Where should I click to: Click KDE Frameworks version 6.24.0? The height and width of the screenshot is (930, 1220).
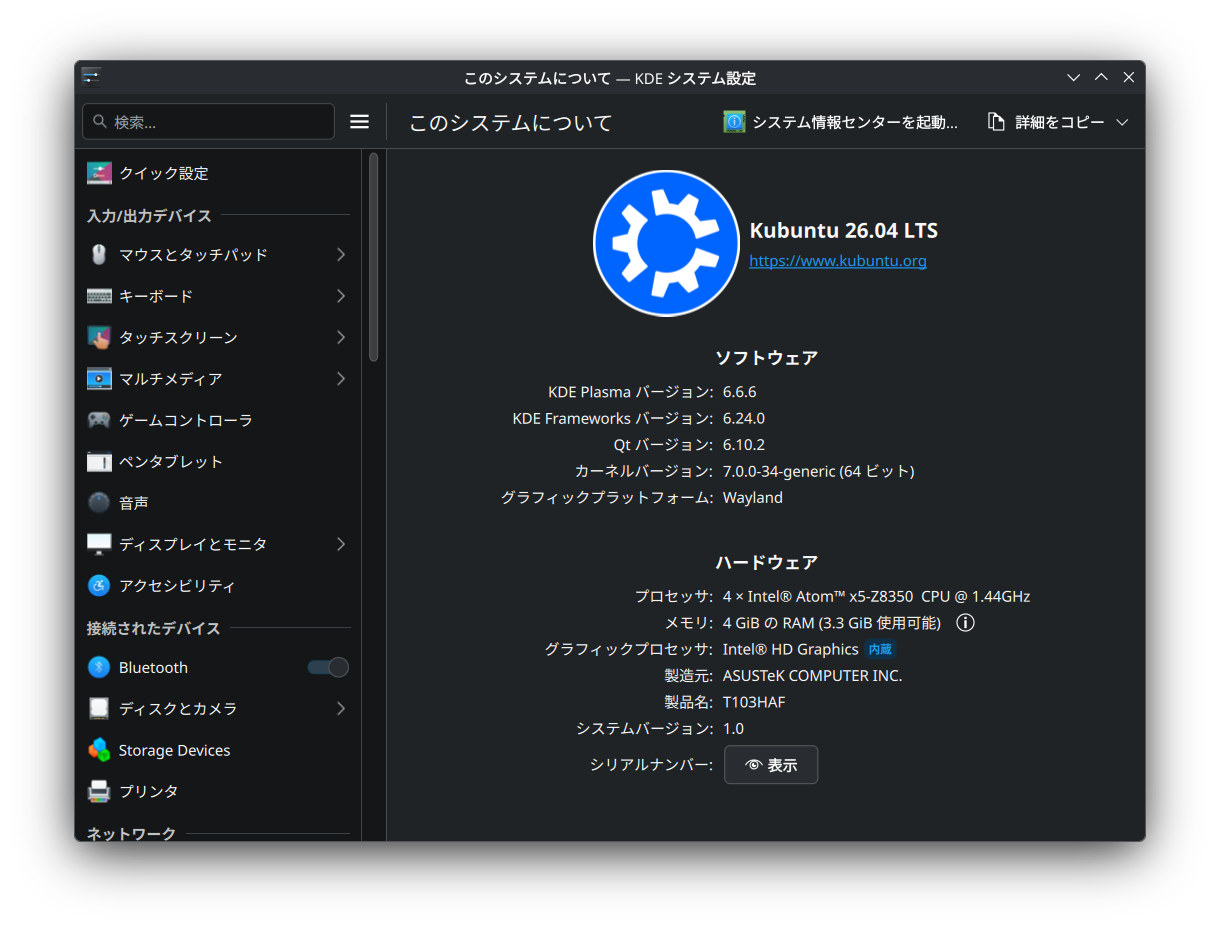744,418
